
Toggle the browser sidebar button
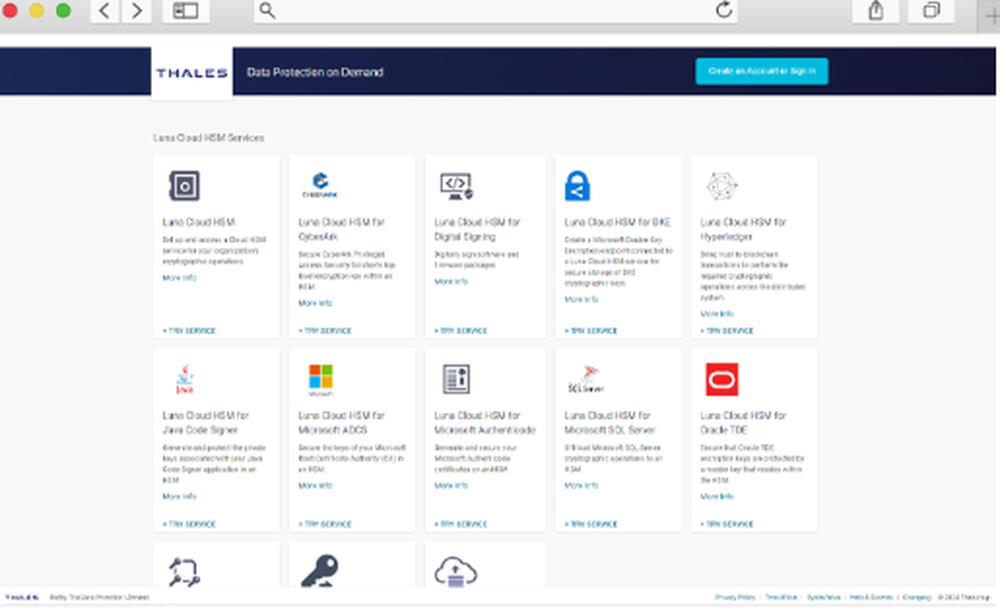click(x=186, y=11)
